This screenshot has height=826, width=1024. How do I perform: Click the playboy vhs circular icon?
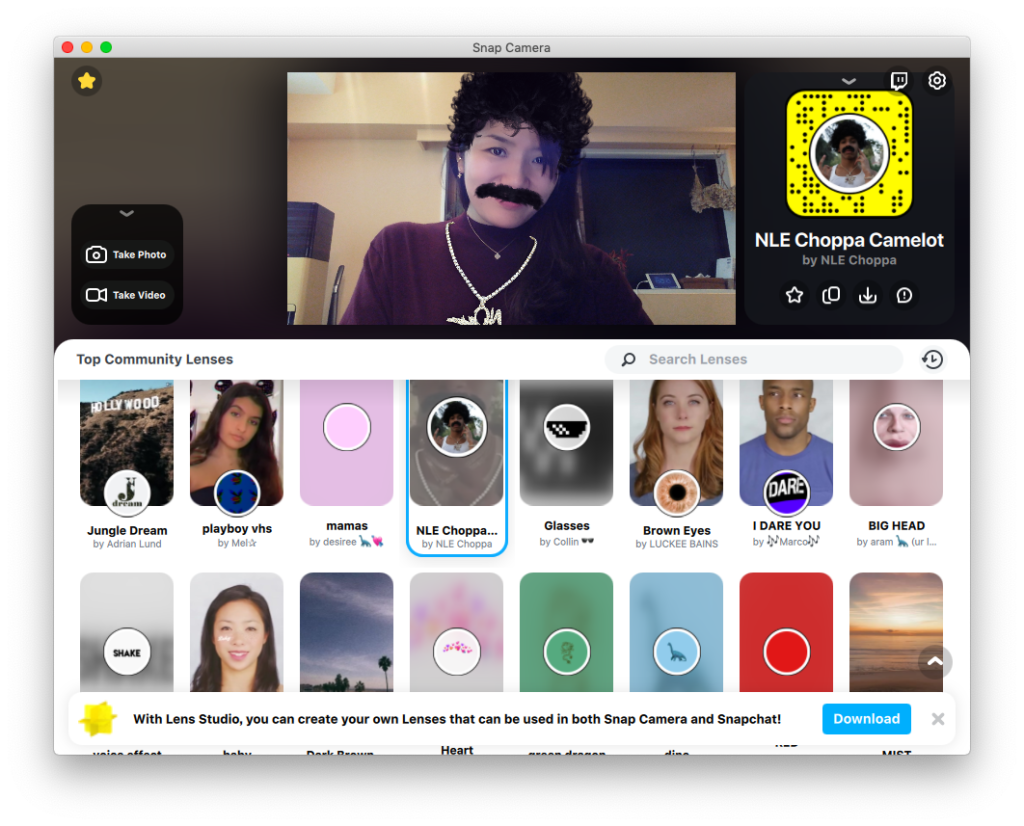click(x=236, y=493)
